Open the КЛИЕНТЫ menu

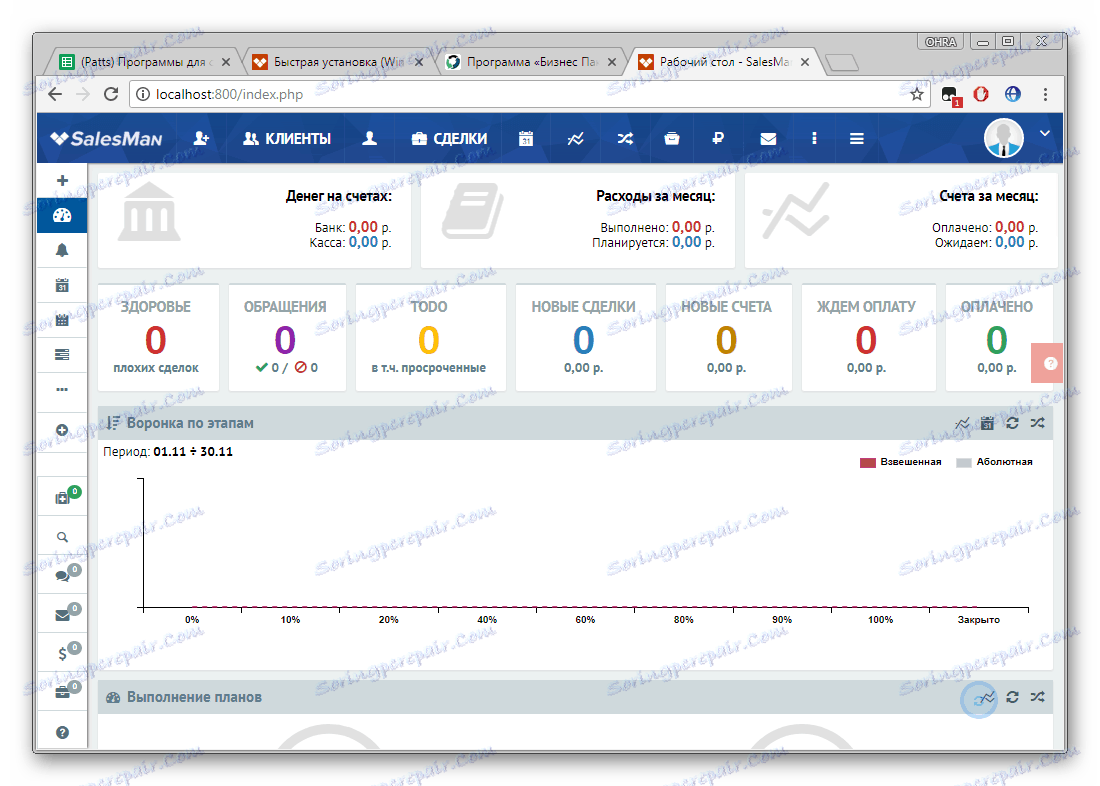coord(288,138)
